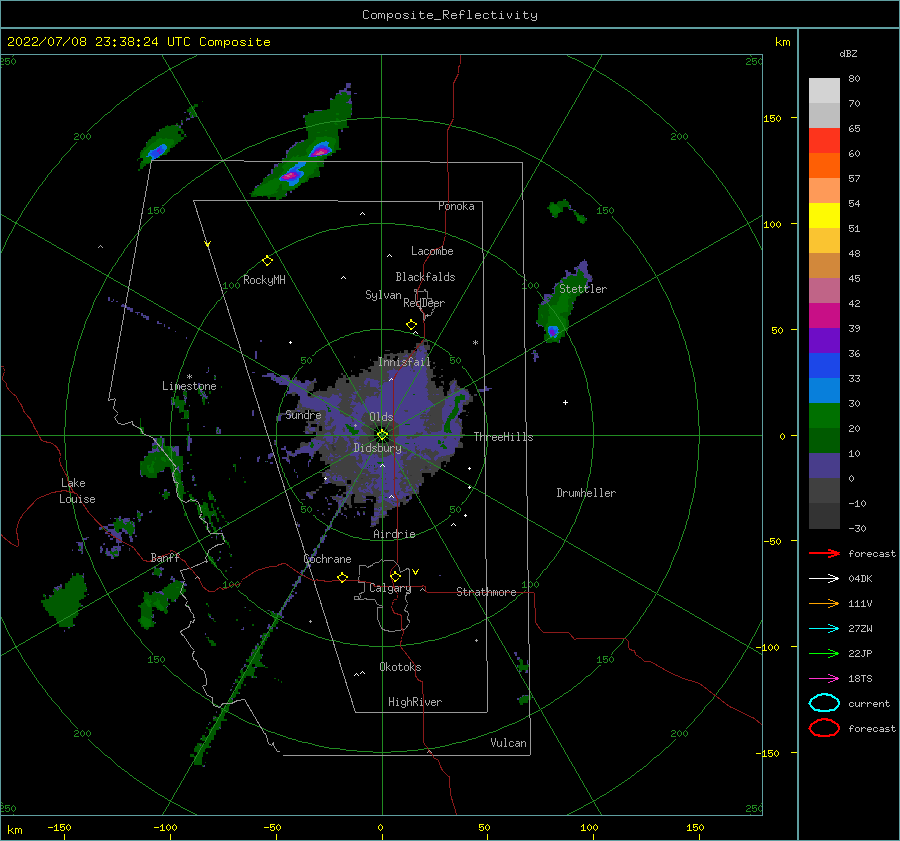The height and width of the screenshot is (841, 900).
Task: Click the magenta 39-42 dBZ color swatch
Action: coord(824,316)
